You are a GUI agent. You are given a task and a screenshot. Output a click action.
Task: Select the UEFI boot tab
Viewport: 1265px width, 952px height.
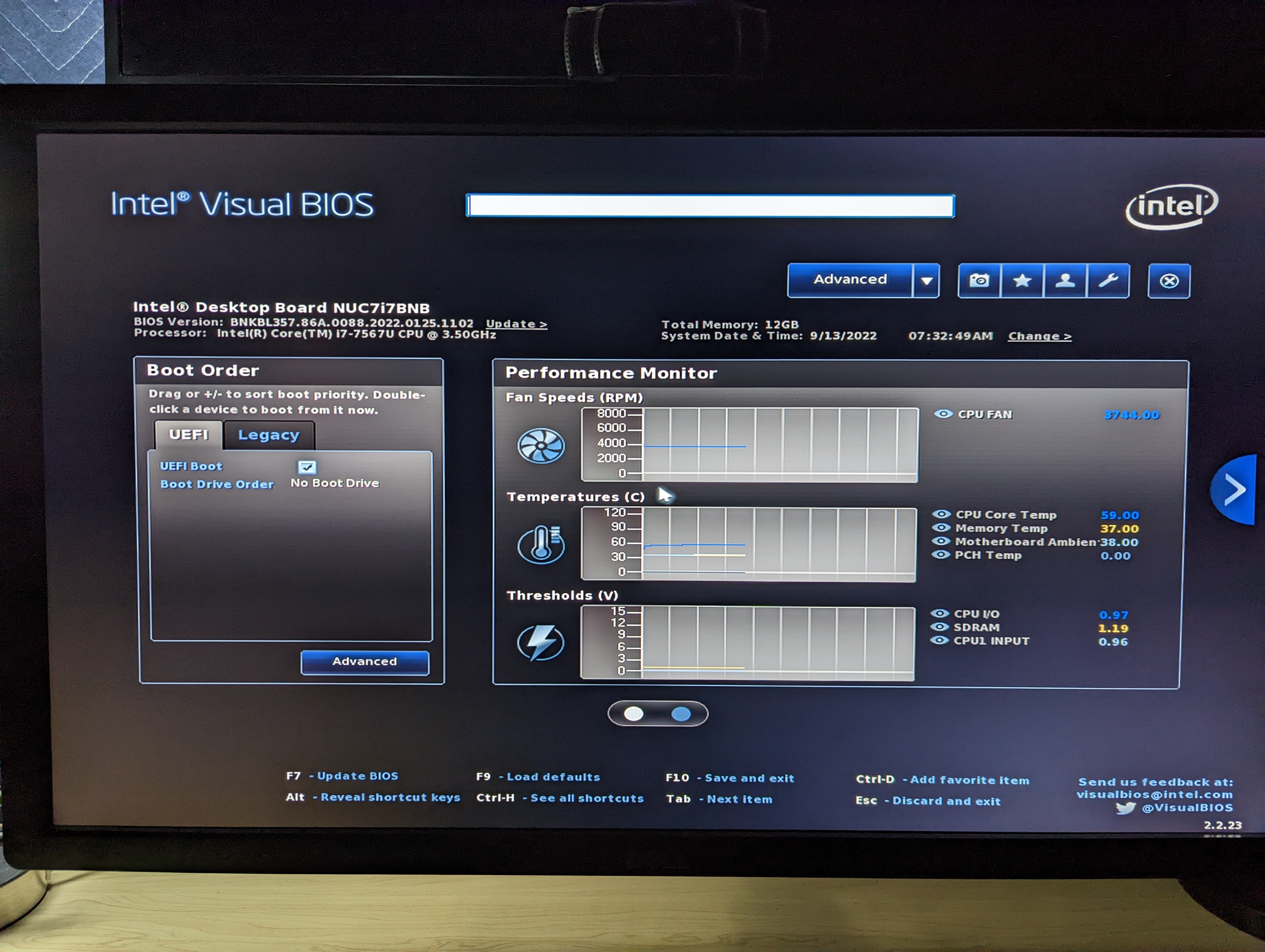click(x=188, y=435)
